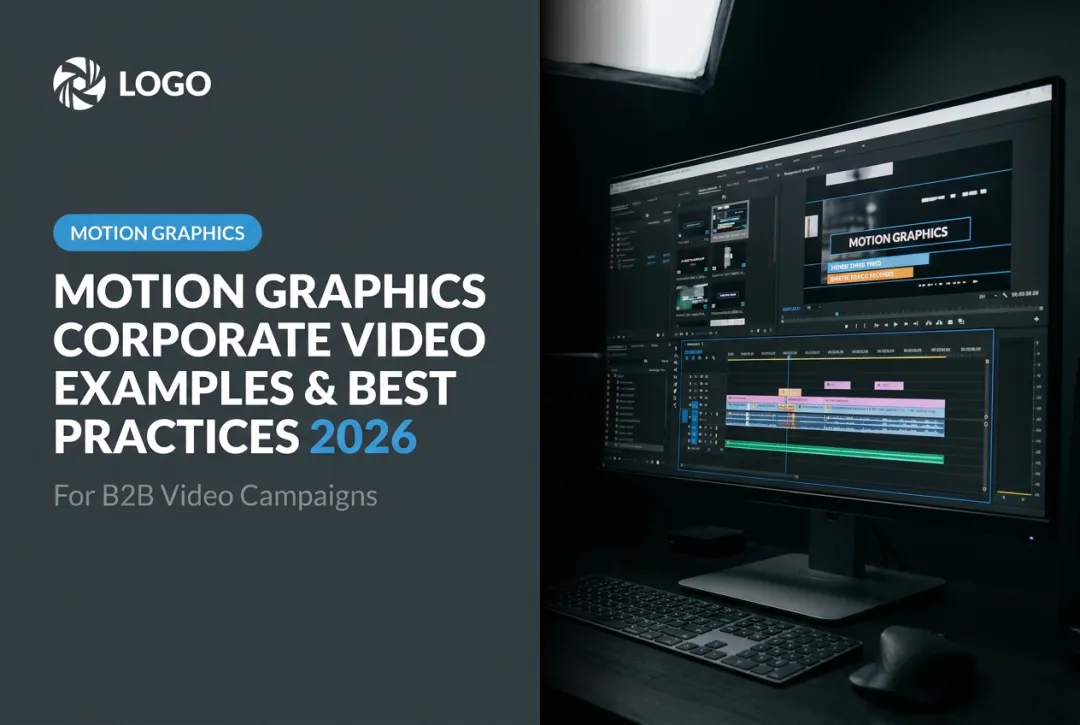Select the blue lower-third bar in the preview
This screenshot has height=725, width=1080.
coord(878,263)
